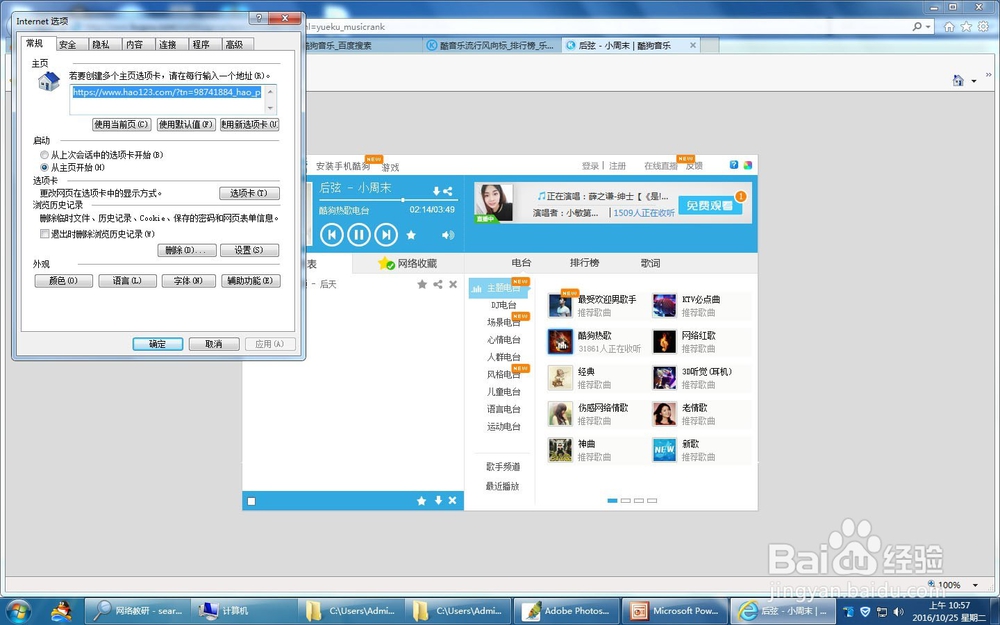Click 选项卡(T) button
1000x625 pixels.
coord(249,193)
